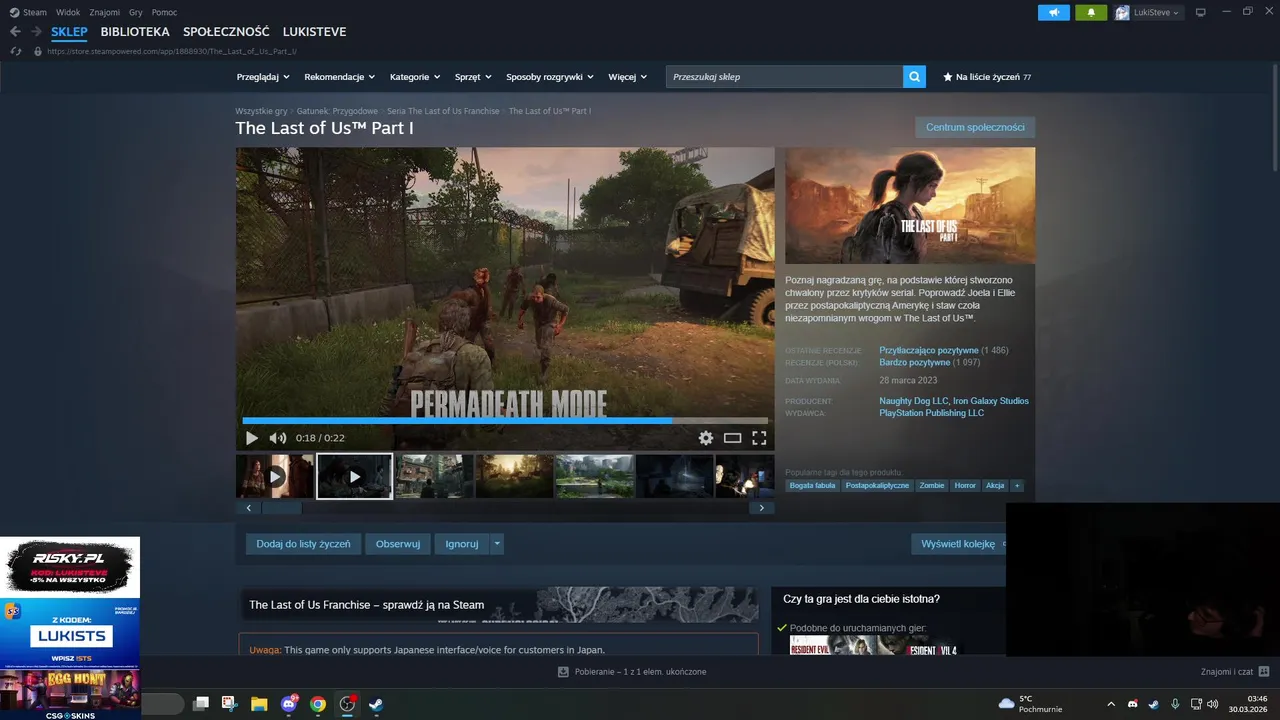Open the Steam announcements megaphone button

point(1054,12)
